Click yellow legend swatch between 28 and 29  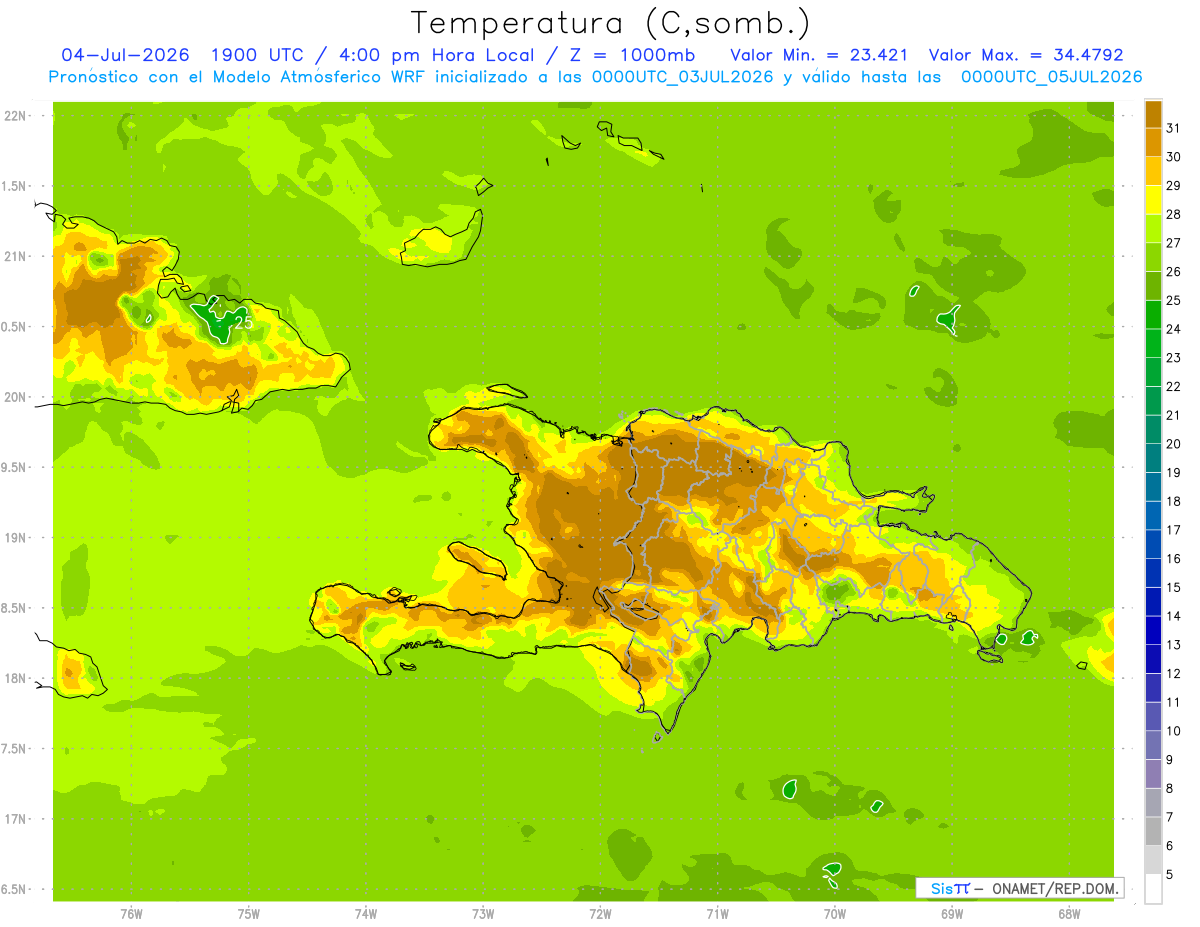[x=1153, y=200]
